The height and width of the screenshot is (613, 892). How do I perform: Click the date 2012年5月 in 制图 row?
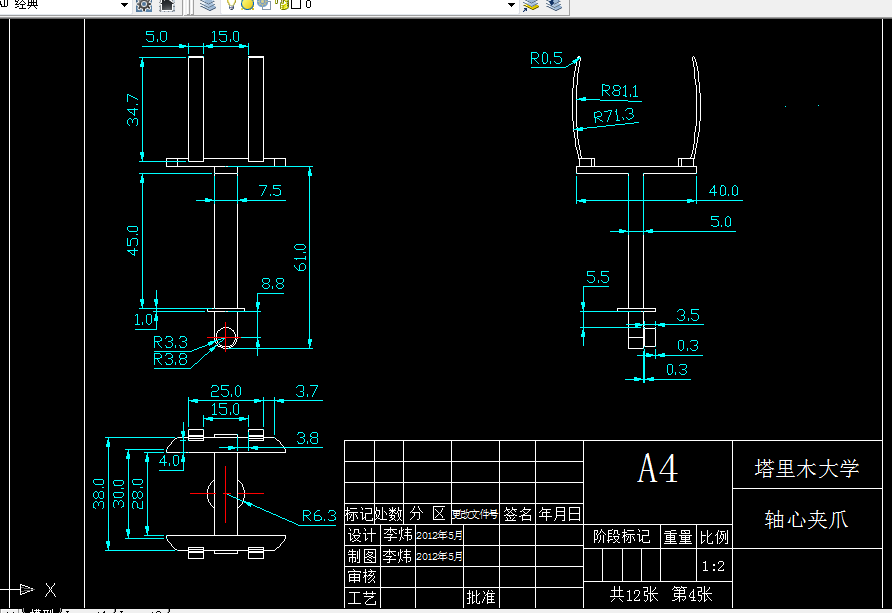tap(439, 556)
